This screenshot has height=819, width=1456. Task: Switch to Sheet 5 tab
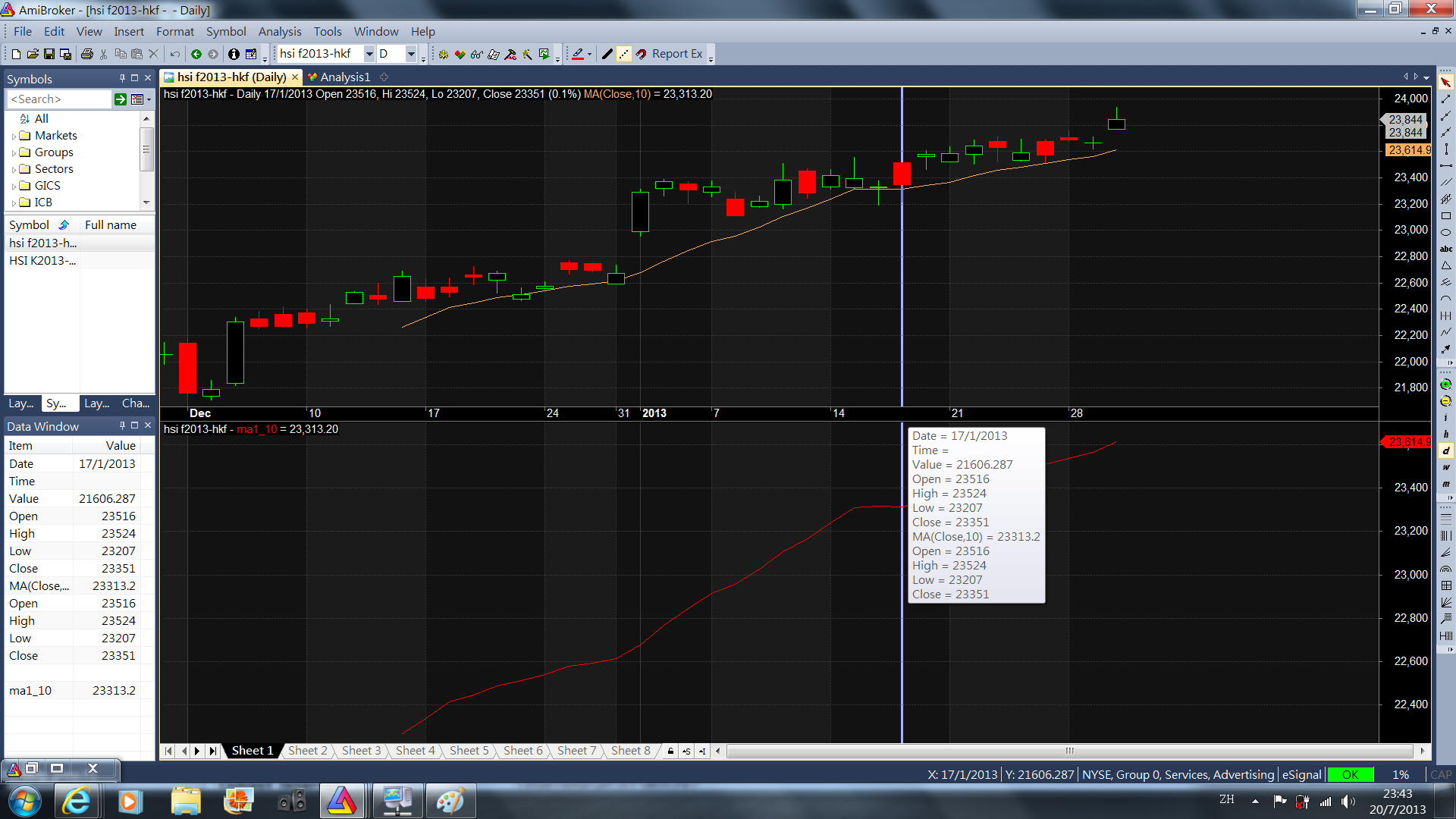469,751
